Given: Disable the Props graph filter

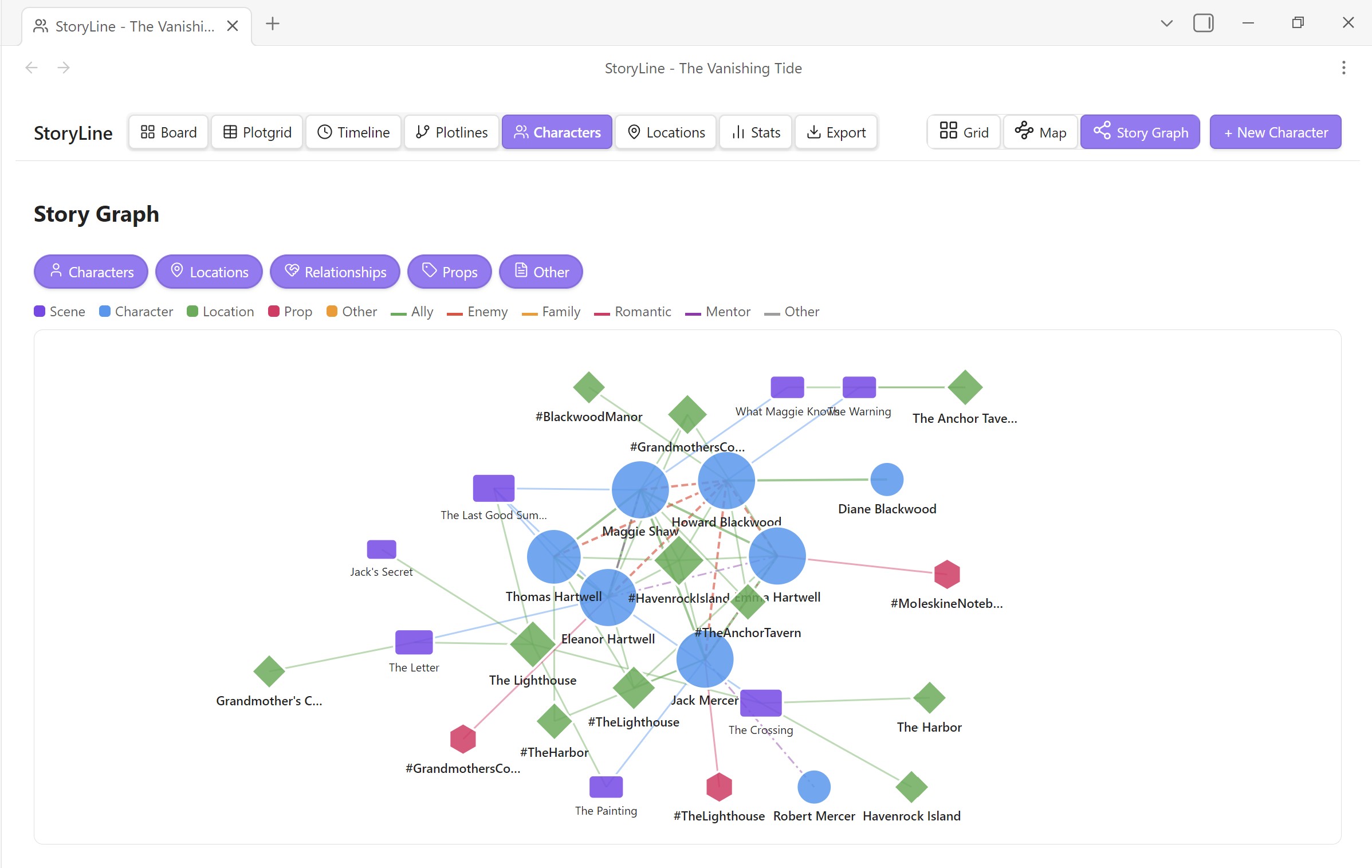Looking at the screenshot, I should (450, 272).
